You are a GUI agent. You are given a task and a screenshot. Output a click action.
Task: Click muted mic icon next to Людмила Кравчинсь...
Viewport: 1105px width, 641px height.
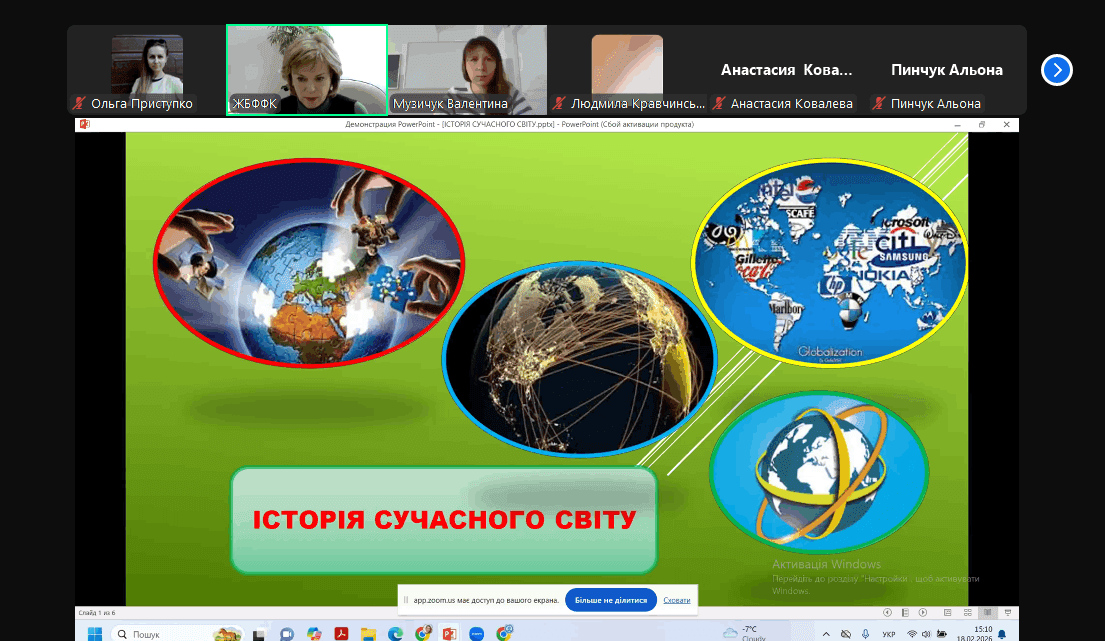click(559, 104)
